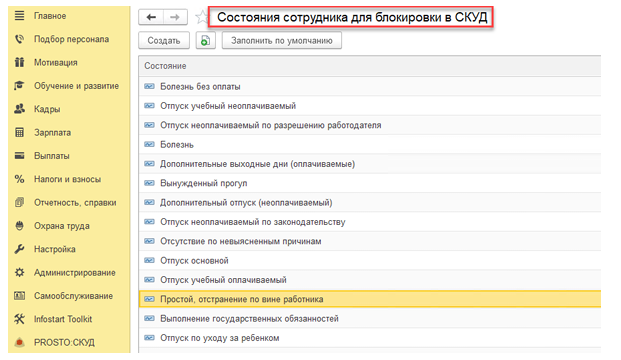Click row icon of Болезнь без оплаты
The image size is (621, 360).
point(149,86)
